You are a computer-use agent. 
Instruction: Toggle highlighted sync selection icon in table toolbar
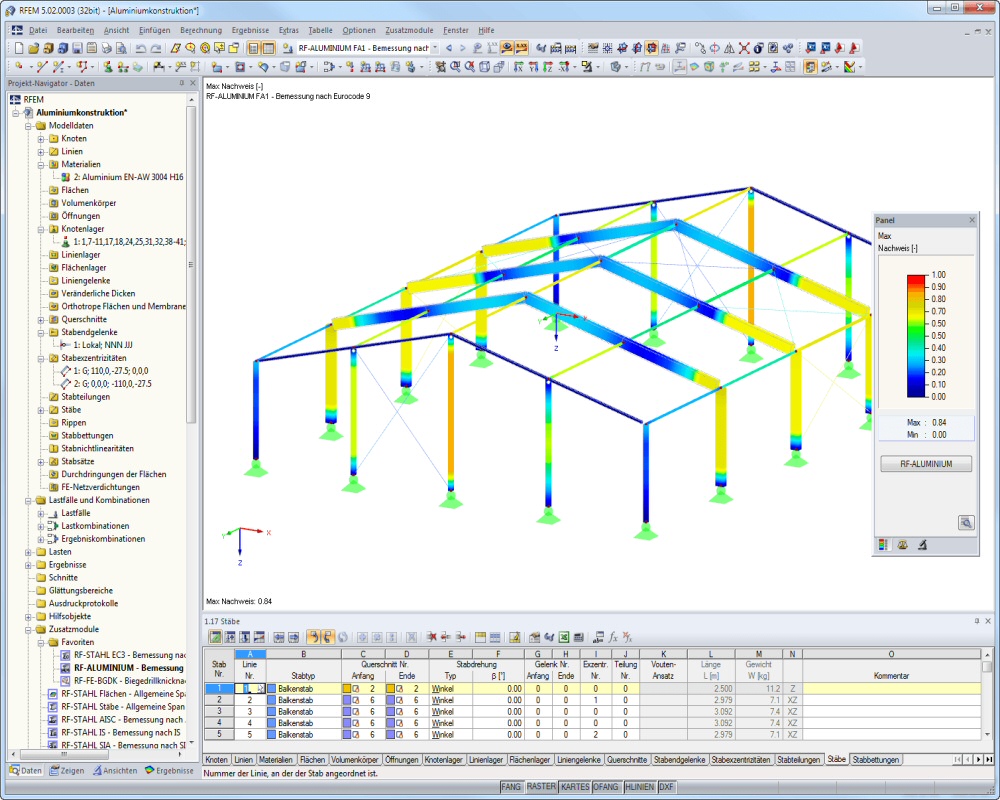[313, 637]
